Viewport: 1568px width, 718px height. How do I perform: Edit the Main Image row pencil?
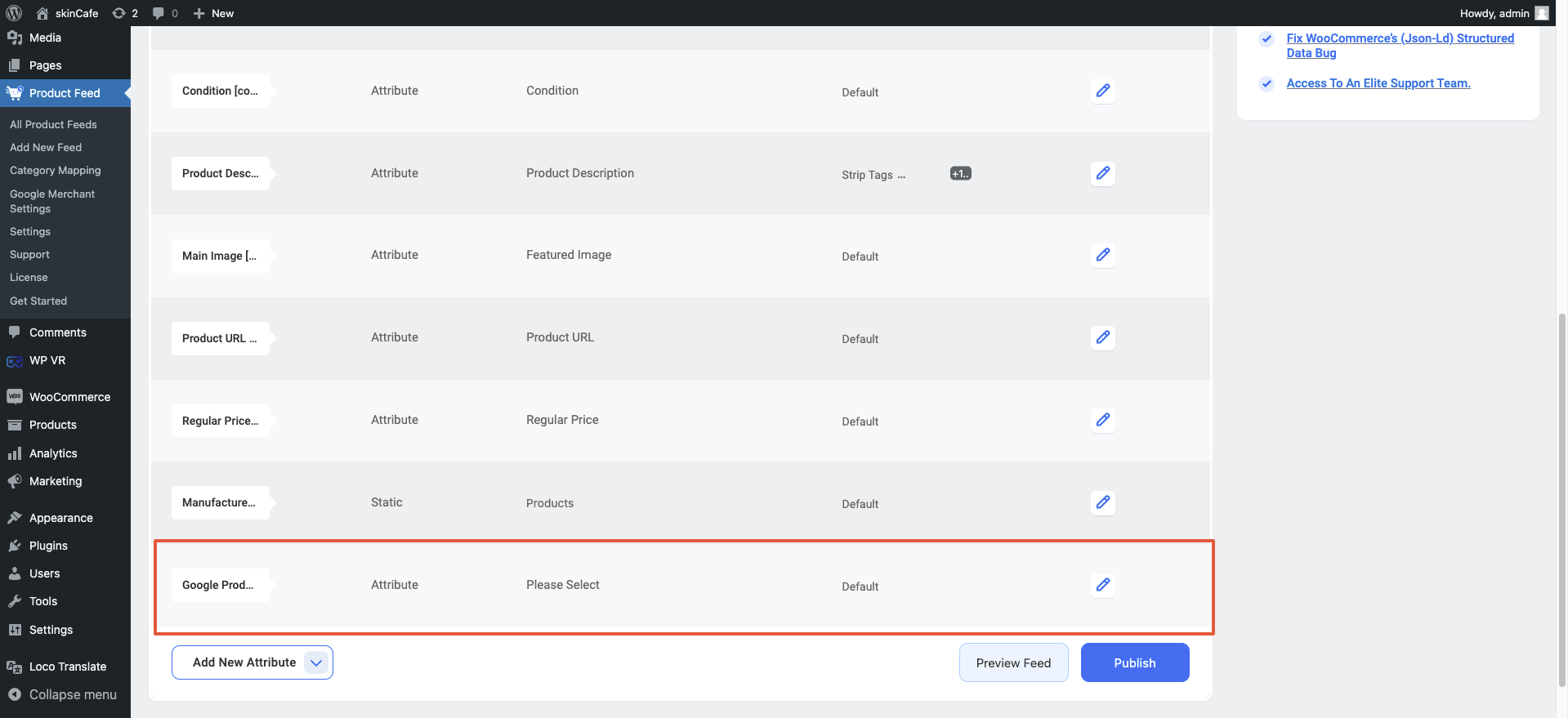1103,255
